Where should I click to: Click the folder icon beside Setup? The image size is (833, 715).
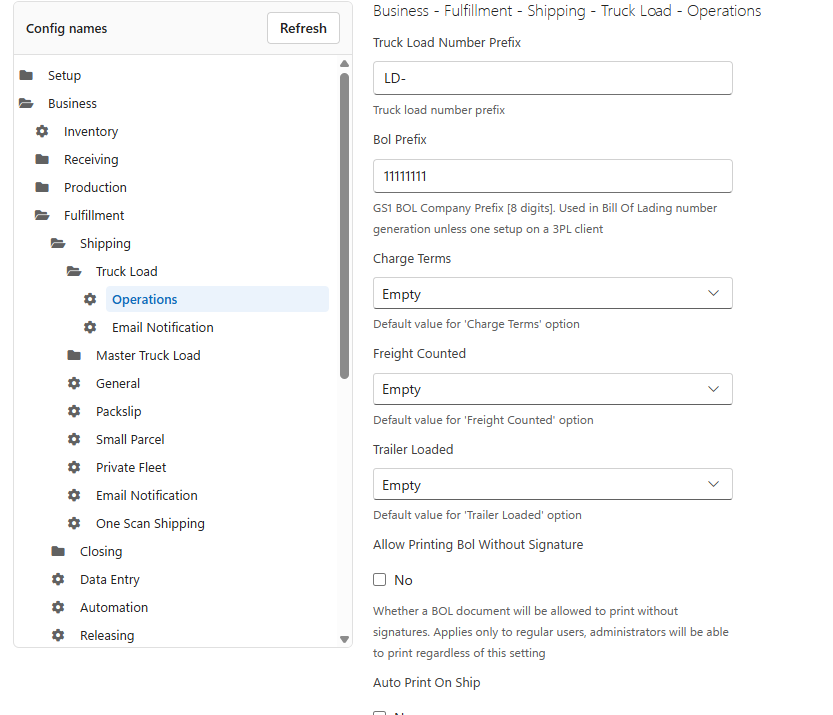tap(26, 75)
